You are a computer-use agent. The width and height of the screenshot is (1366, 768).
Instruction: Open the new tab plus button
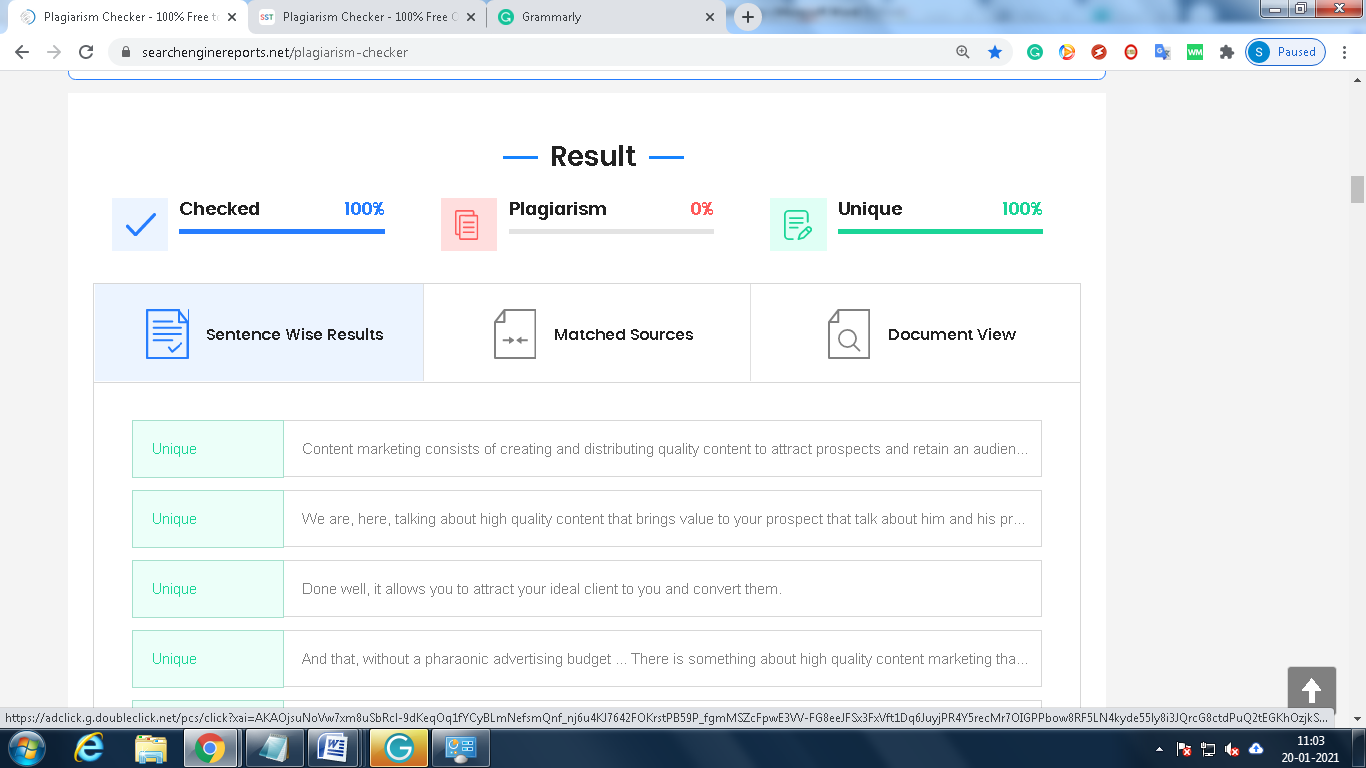pyautogui.click(x=747, y=17)
